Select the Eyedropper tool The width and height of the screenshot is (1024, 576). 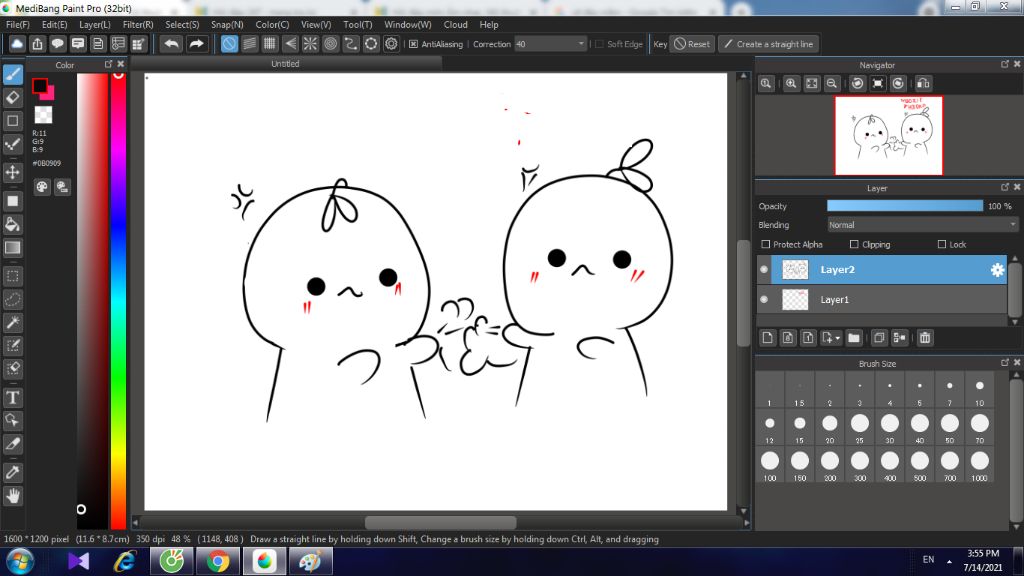(x=12, y=473)
